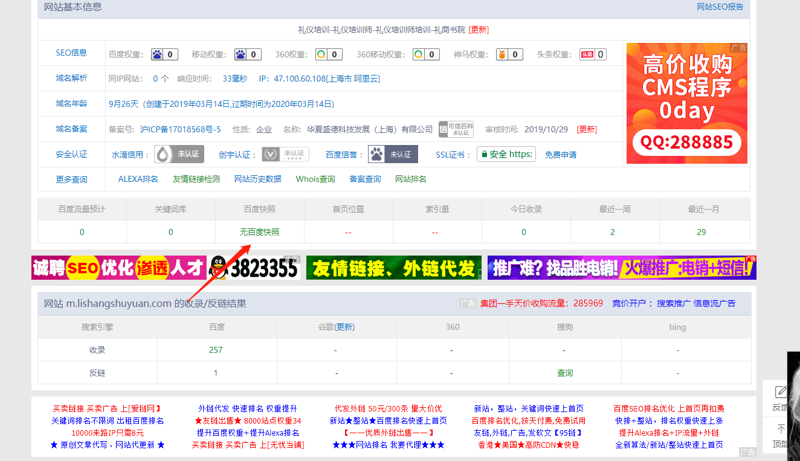Viewport: 800px width, 461px height.
Task: Click the 域名备案 row label
Action: (x=71, y=129)
